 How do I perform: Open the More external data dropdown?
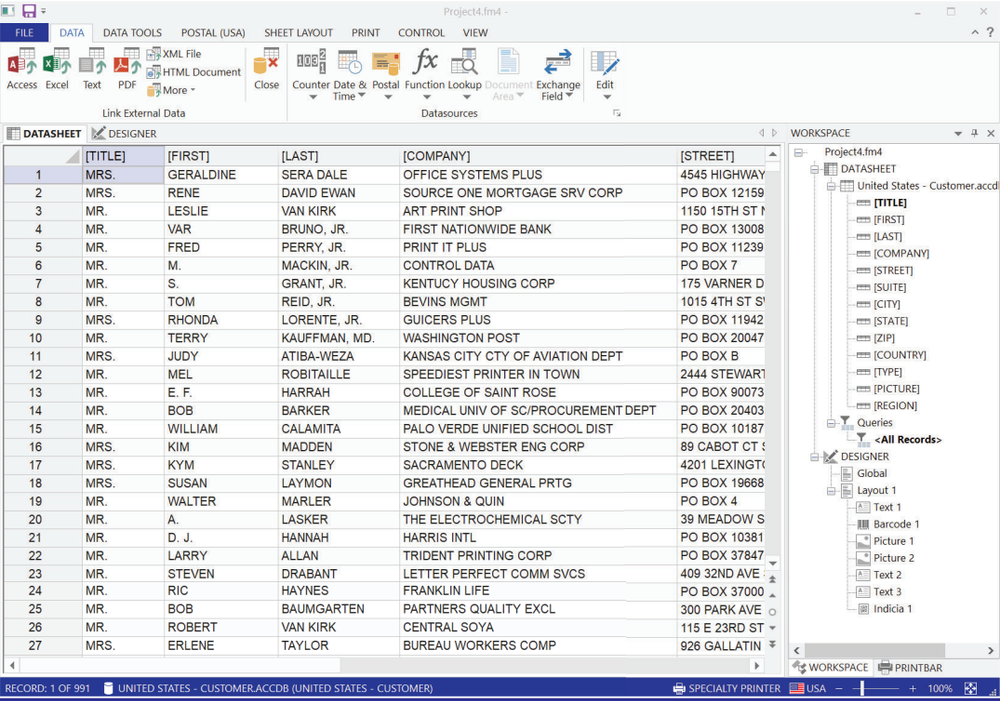171,90
